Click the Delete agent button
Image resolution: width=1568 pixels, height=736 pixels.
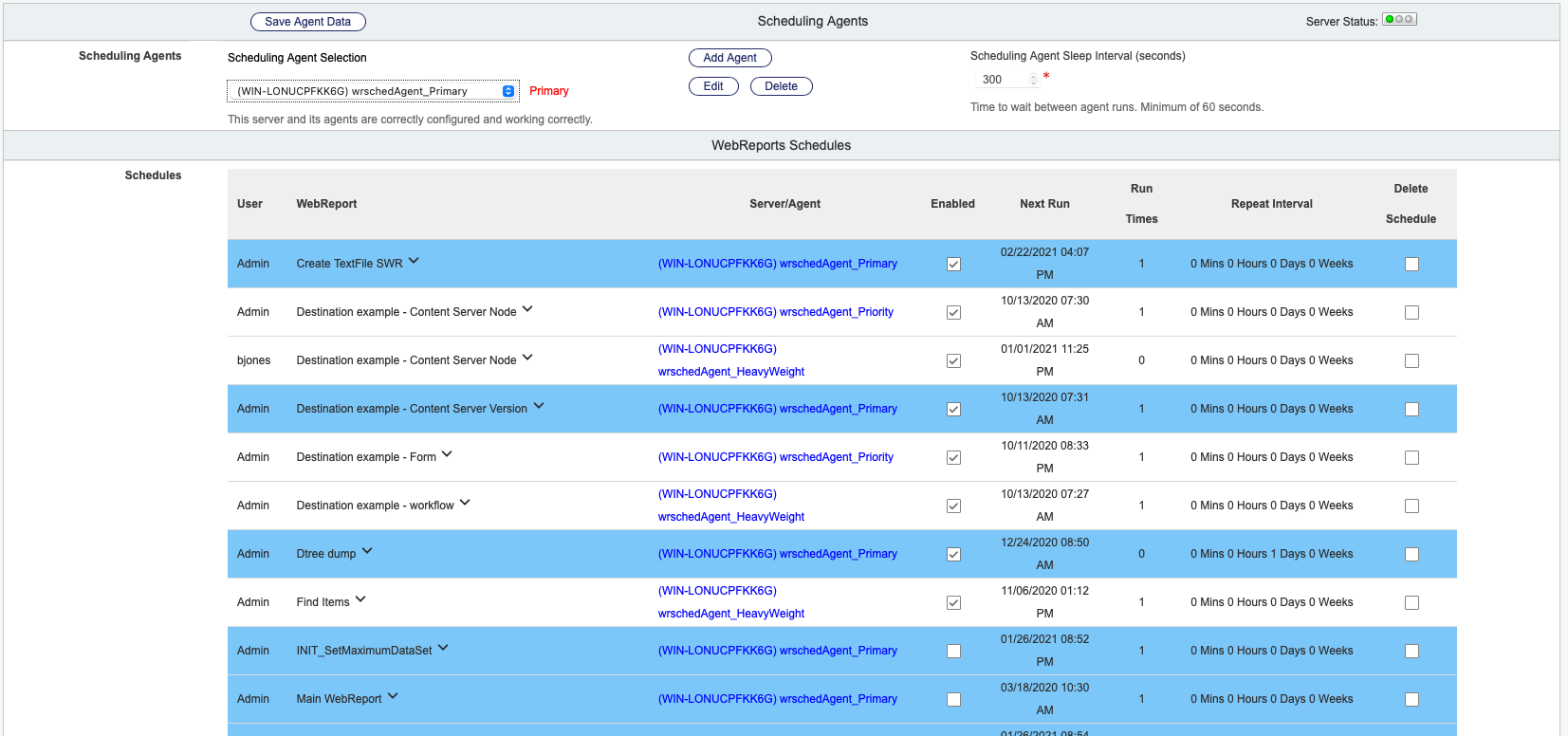[781, 86]
